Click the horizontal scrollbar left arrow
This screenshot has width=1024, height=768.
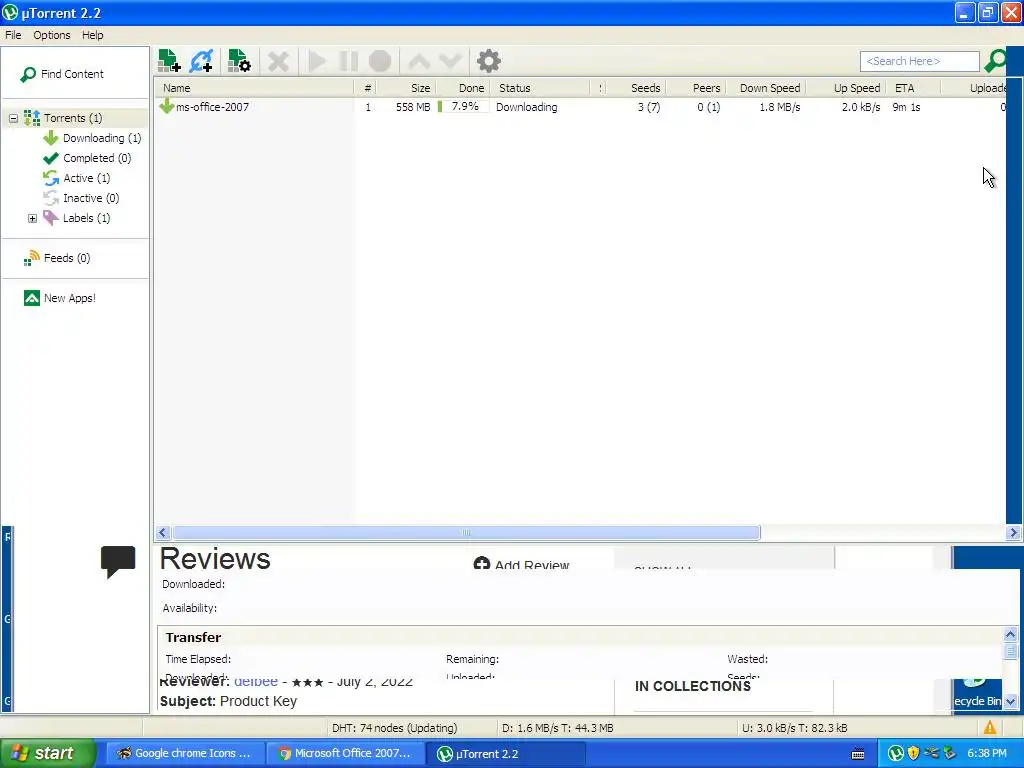tap(163, 533)
